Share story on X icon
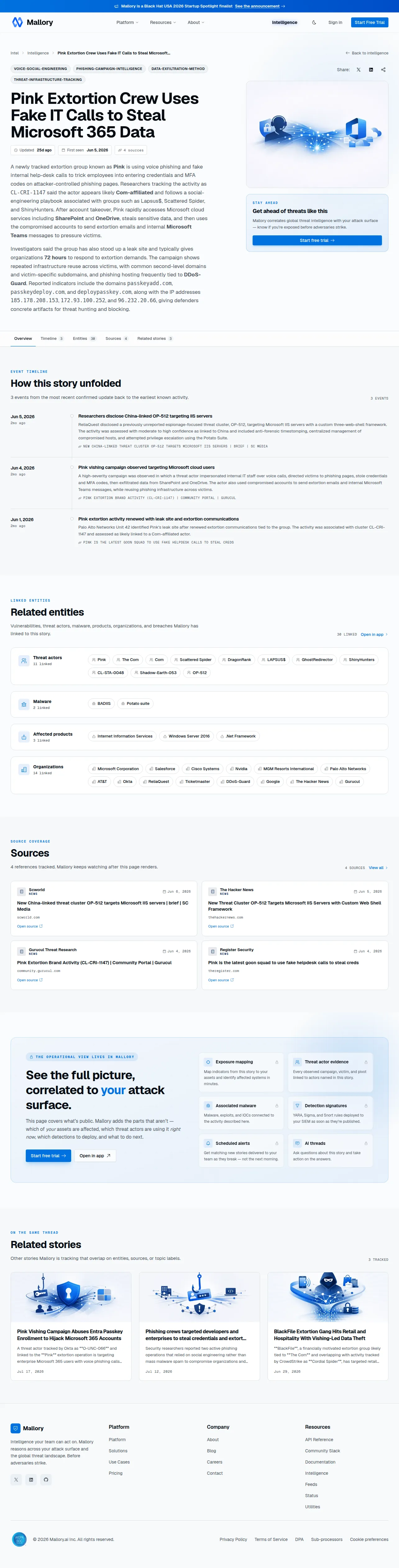 click(x=358, y=70)
